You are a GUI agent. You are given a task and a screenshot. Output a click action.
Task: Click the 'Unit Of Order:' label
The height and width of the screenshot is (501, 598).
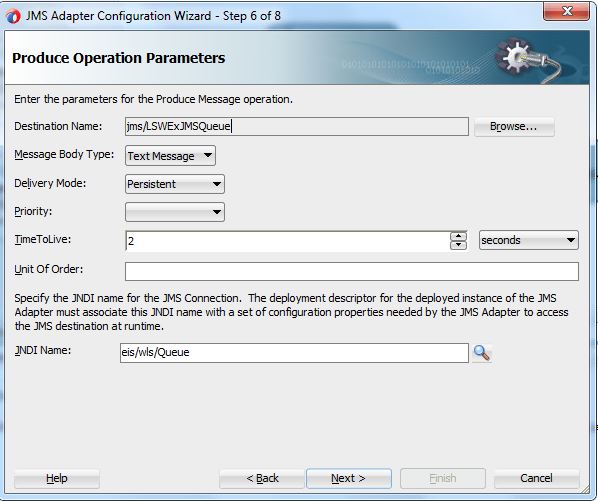tap(48, 269)
